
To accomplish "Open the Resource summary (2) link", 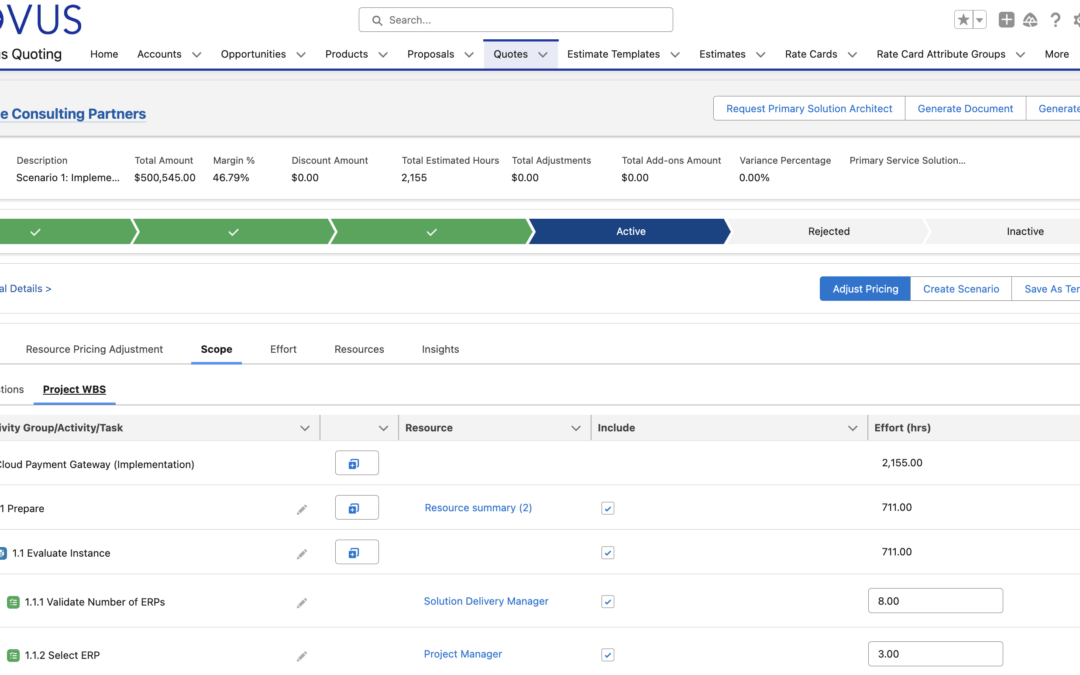I will coord(478,507).
